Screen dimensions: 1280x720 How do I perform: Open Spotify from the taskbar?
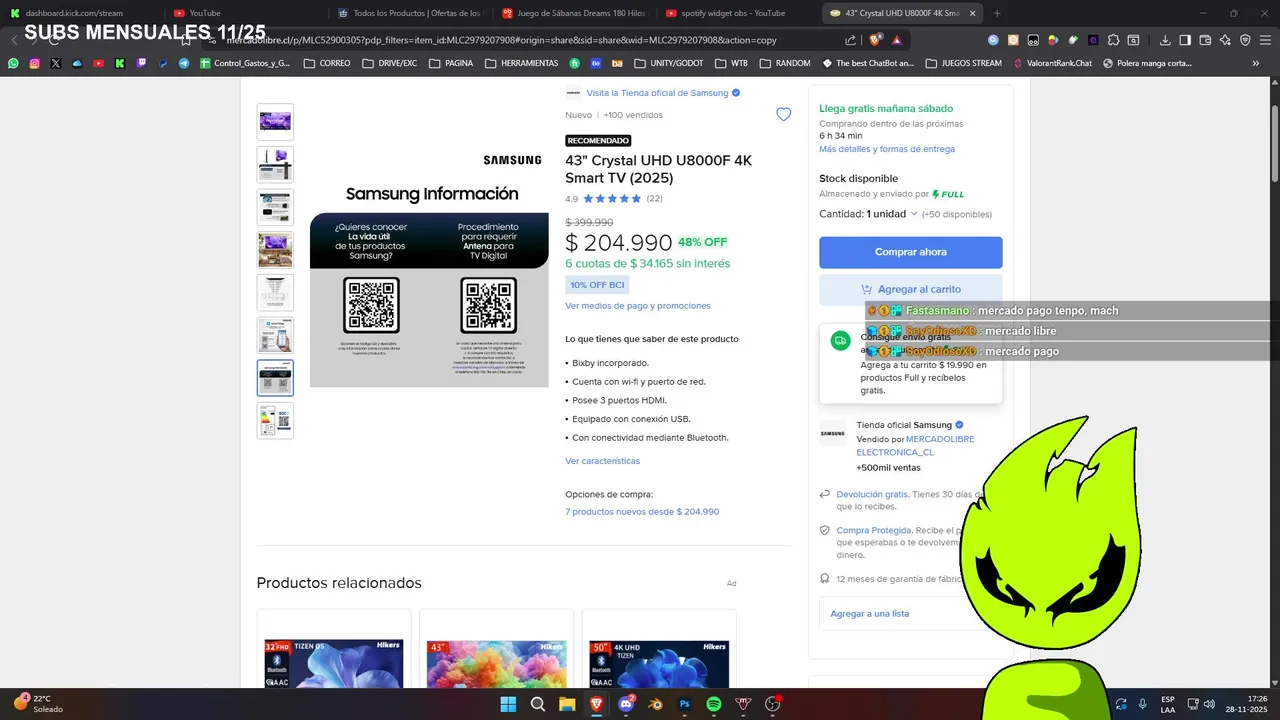click(714, 704)
